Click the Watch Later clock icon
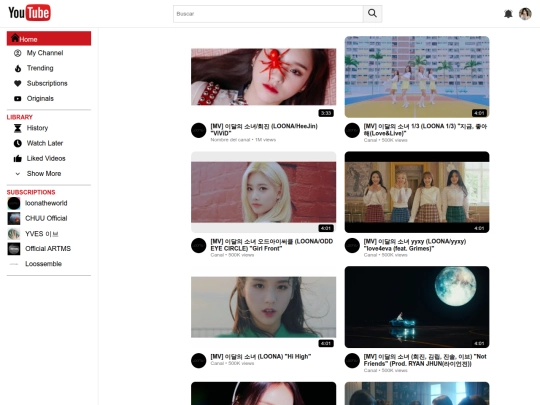The height and width of the screenshot is (405, 540). 18,143
